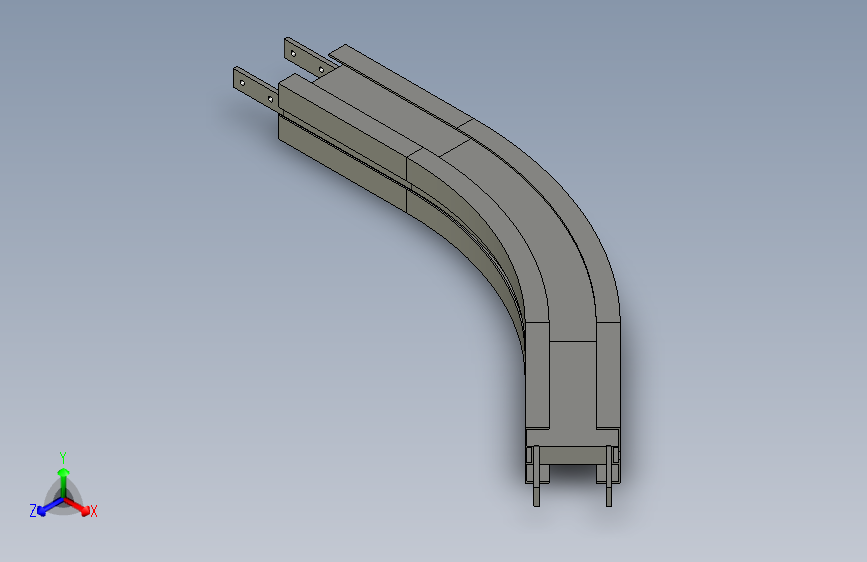Click the green Y axis of the orientation triad
The height and width of the screenshot is (562, 867).
coord(64,482)
